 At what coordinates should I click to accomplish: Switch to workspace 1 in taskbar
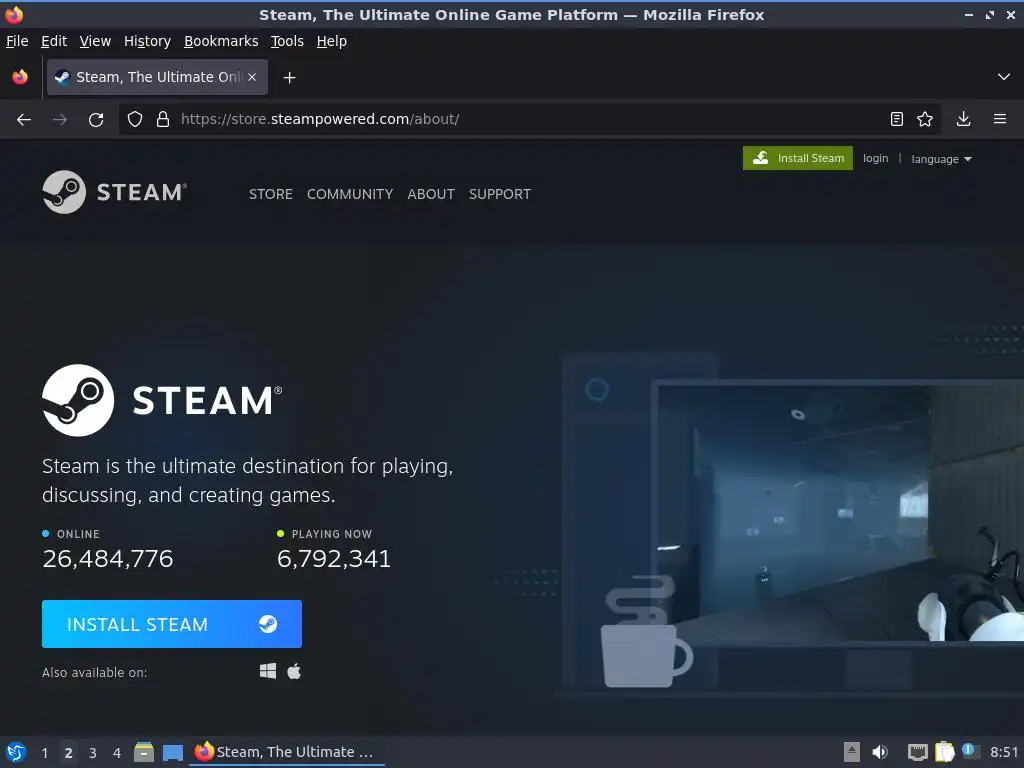44,752
